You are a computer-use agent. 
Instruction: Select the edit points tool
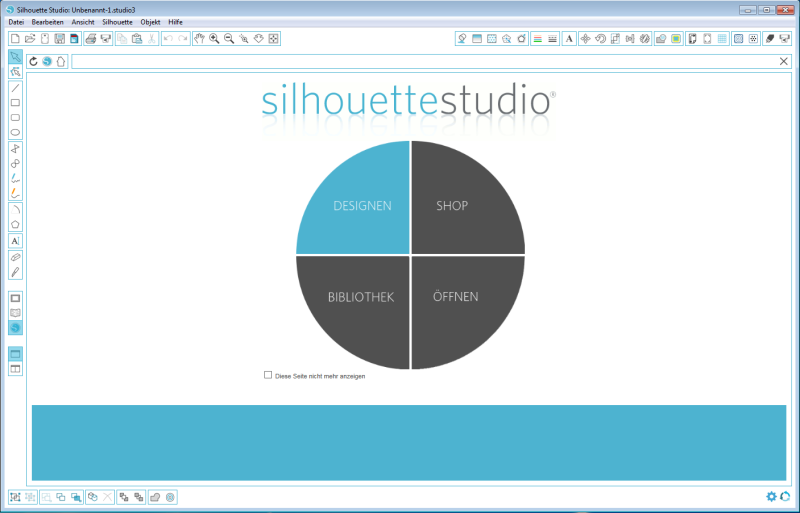click(15, 71)
